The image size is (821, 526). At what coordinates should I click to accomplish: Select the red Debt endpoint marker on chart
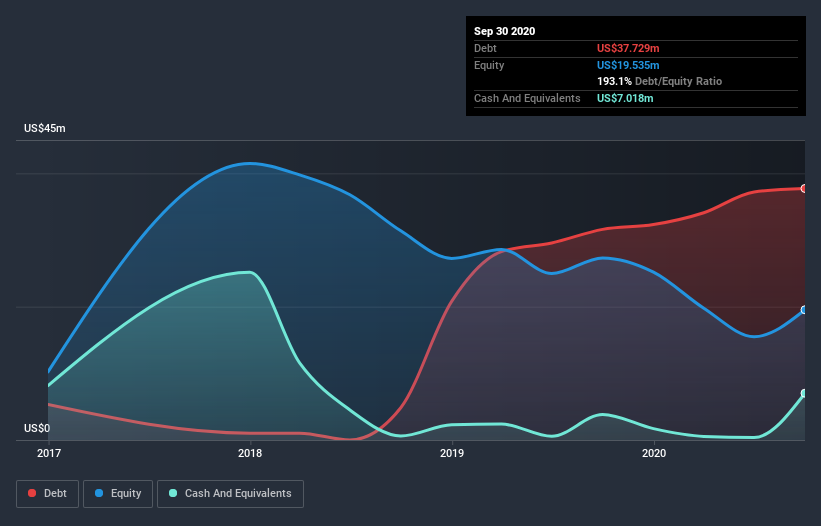pyautogui.click(x=804, y=188)
